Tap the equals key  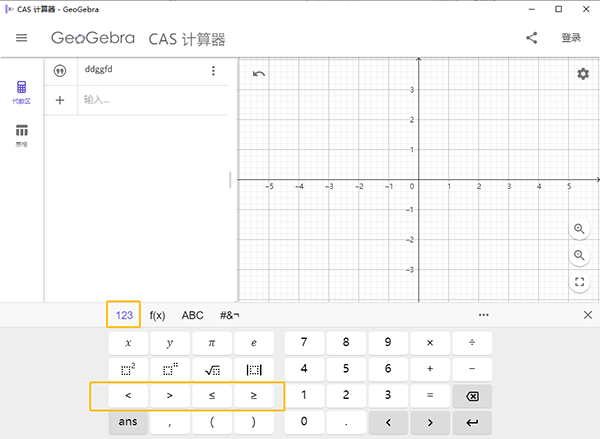coord(430,396)
